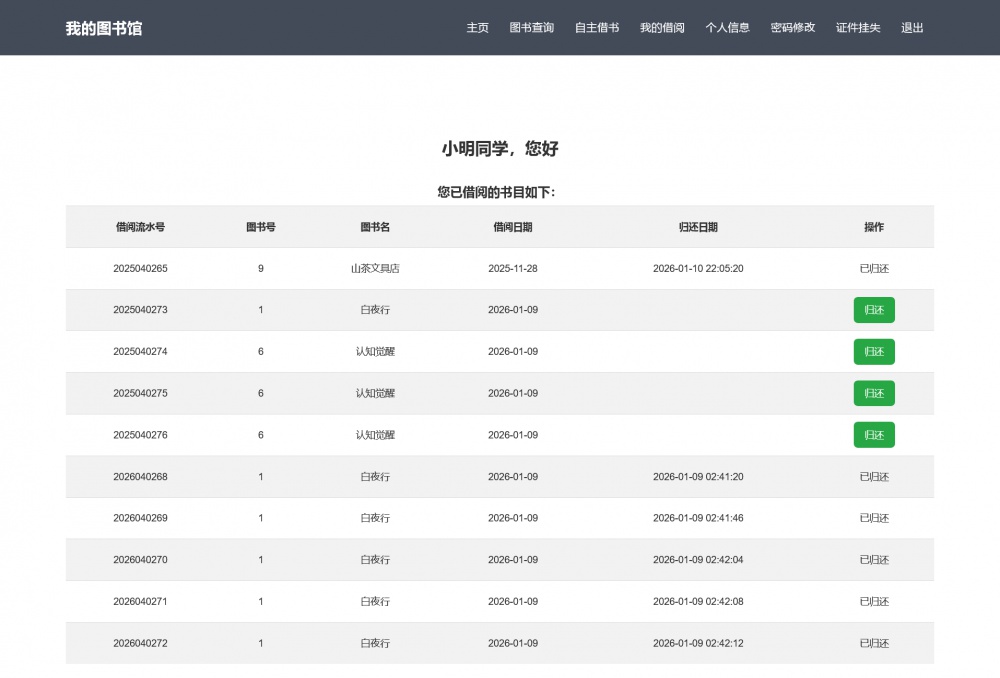Navigate to 个人信息

tap(727, 28)
